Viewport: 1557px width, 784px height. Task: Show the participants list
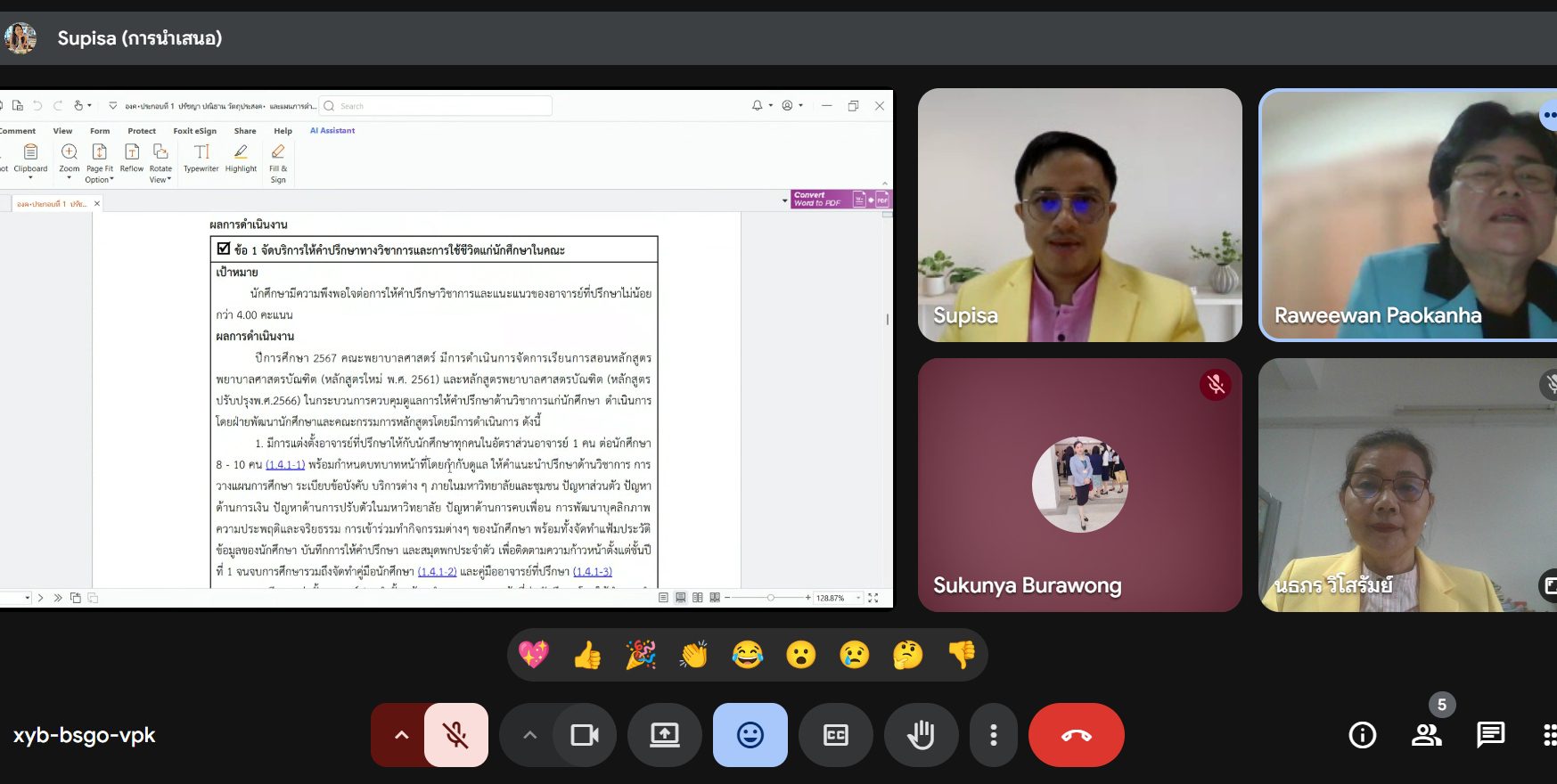1427,735
